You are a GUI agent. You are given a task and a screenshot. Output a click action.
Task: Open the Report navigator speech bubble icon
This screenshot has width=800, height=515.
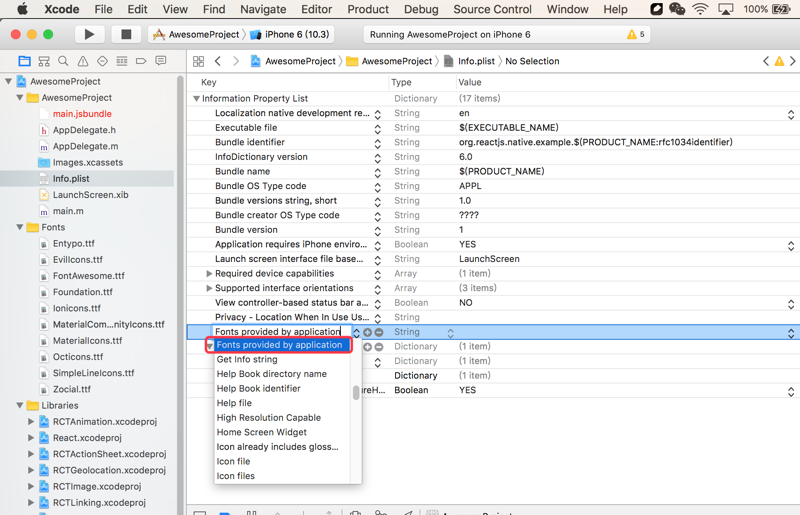(161, 61)
